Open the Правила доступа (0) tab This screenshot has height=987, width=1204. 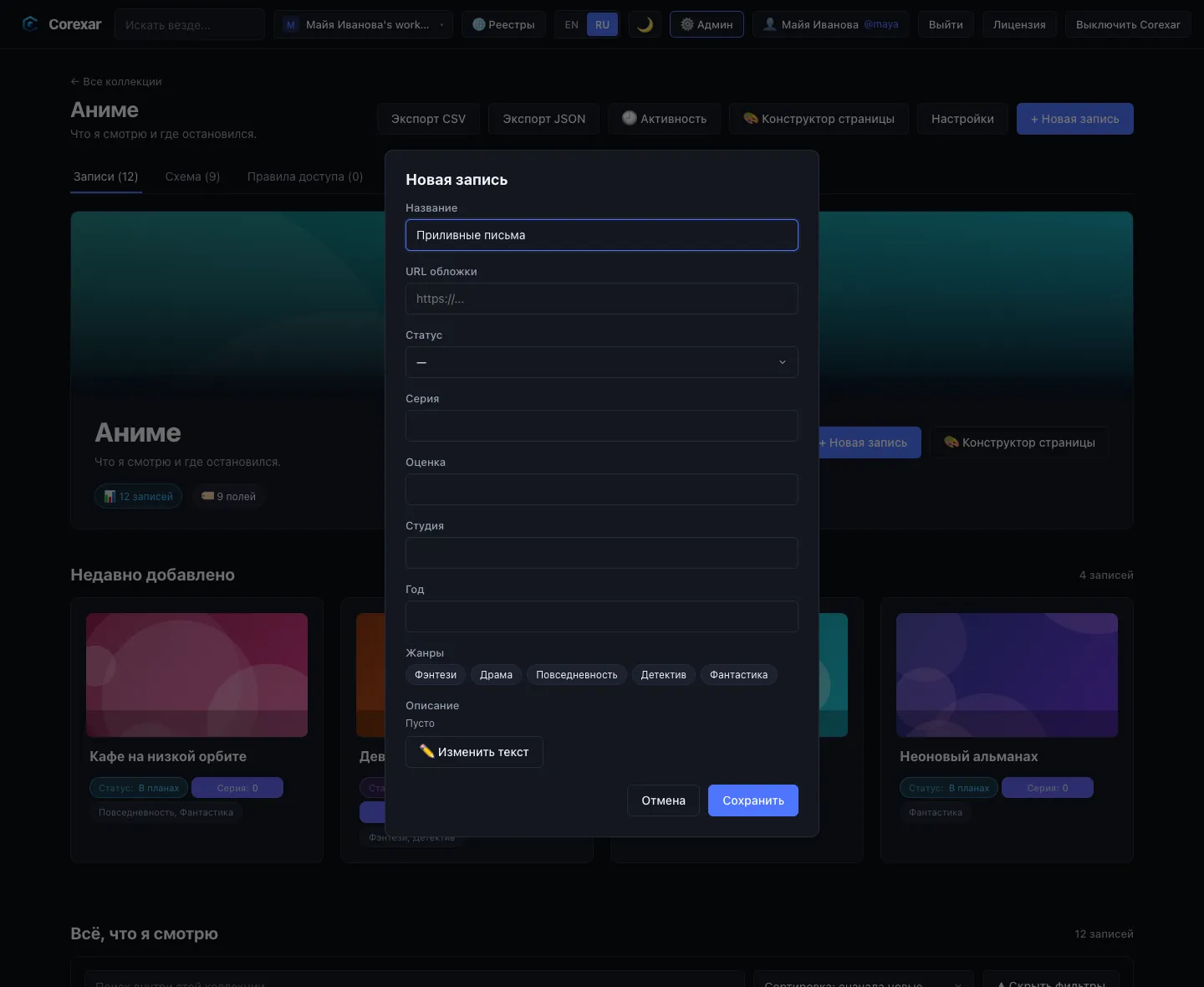(x=305, y=176)
